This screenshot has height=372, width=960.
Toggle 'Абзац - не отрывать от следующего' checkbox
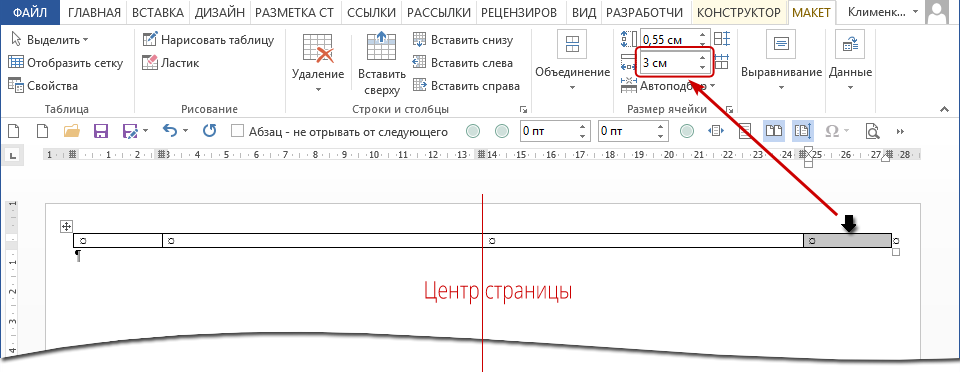(238, 131)
